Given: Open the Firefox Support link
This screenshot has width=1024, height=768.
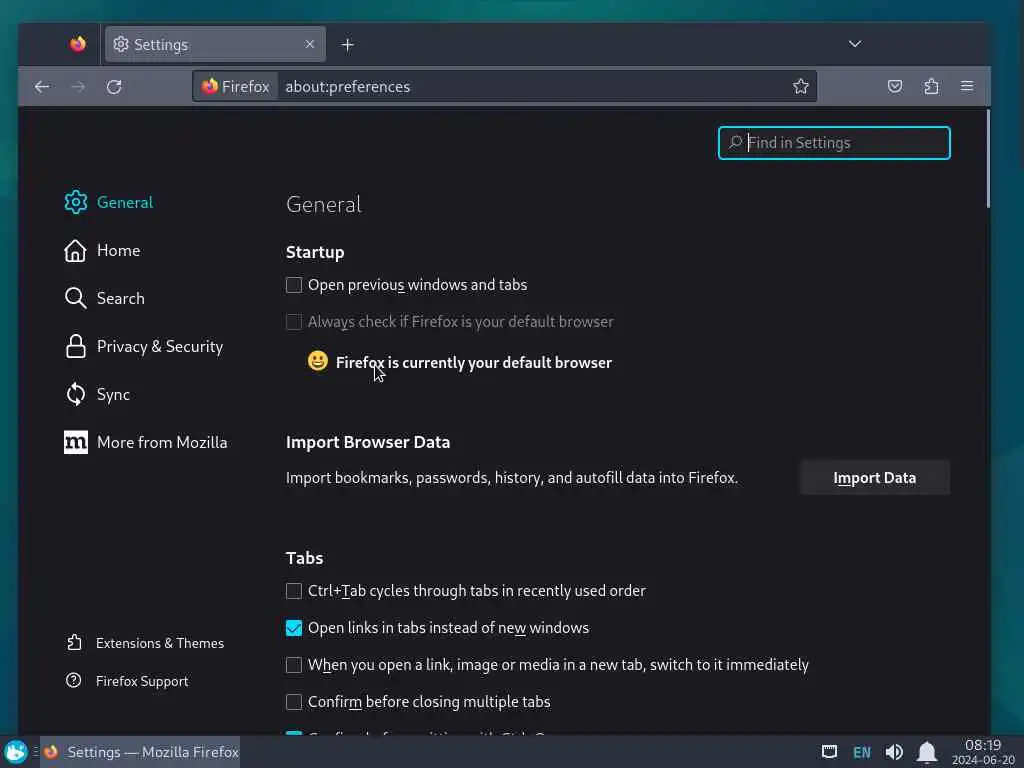Looking at the screenshot, I should point(127,681).
